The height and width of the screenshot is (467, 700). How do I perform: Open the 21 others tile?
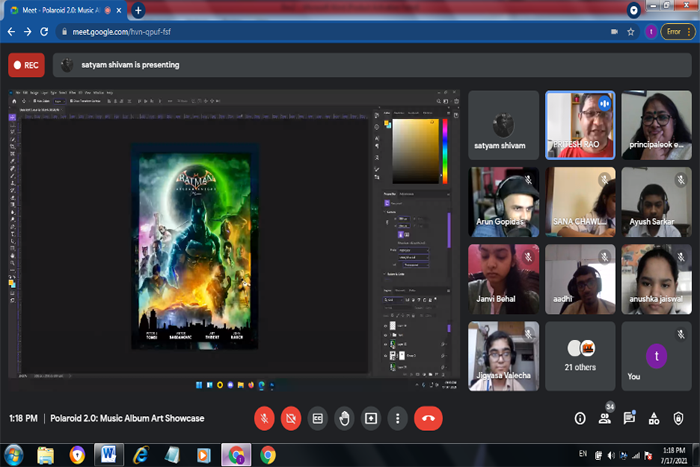pos(580,356)
